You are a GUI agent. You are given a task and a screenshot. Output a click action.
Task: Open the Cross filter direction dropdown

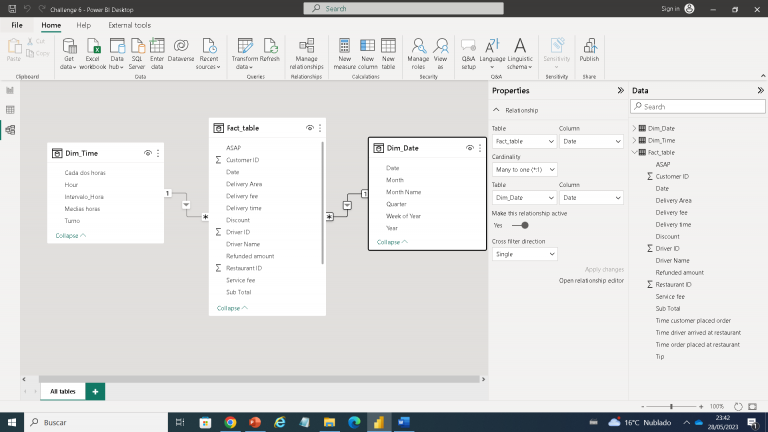[524, 254]
